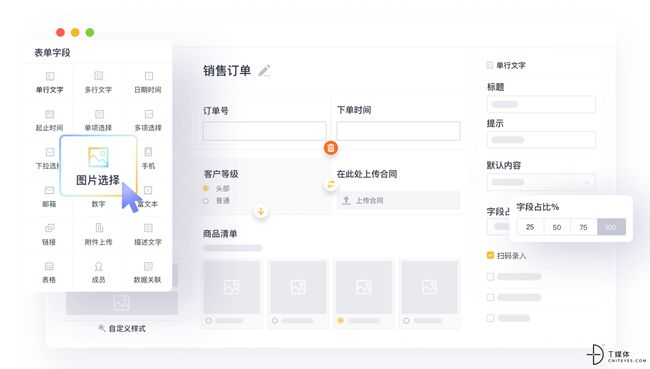
Task: Select the 头部 radio option
Action: [x=206, y=188]
